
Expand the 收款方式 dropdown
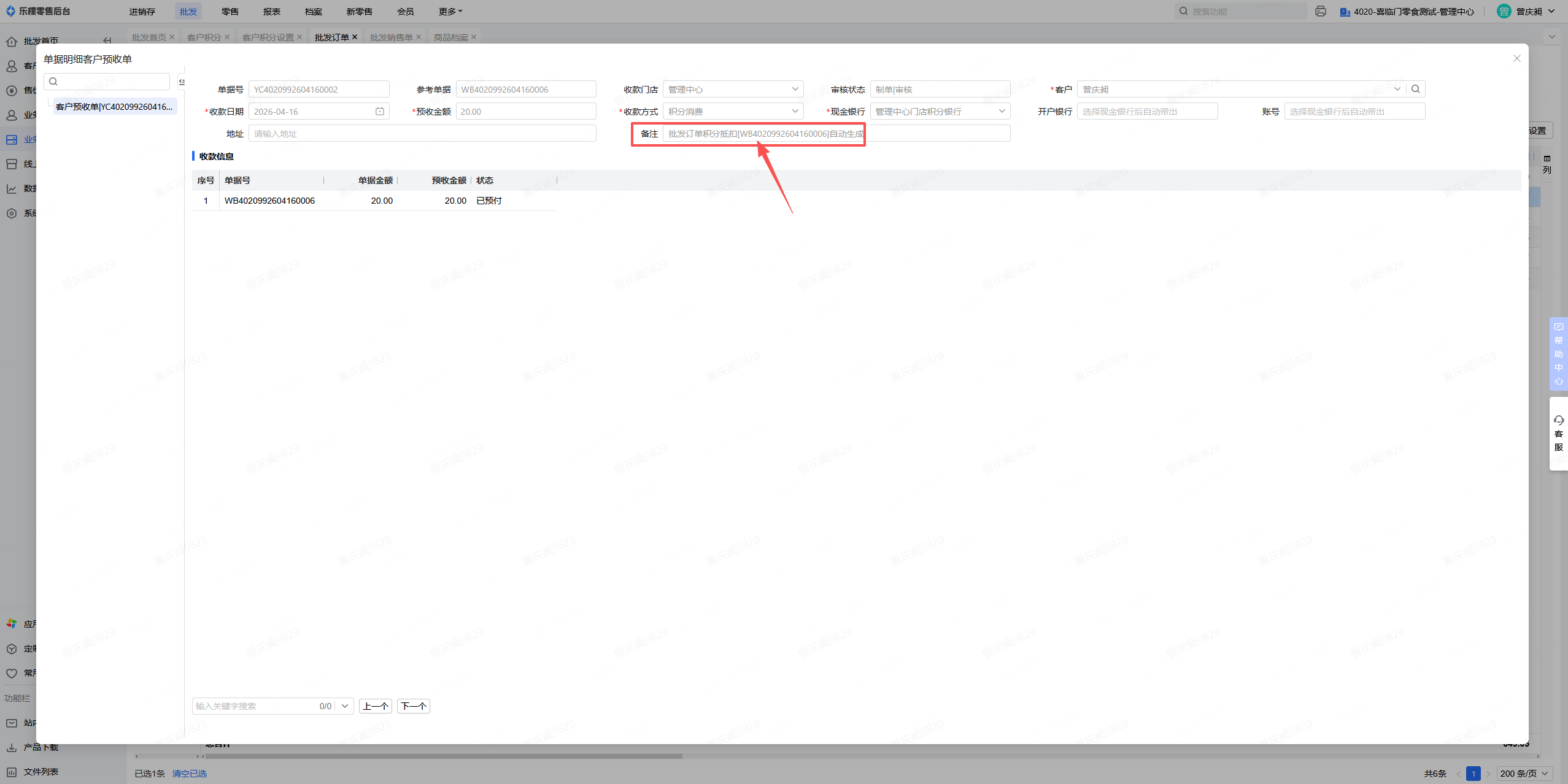[x=795, y=111]
